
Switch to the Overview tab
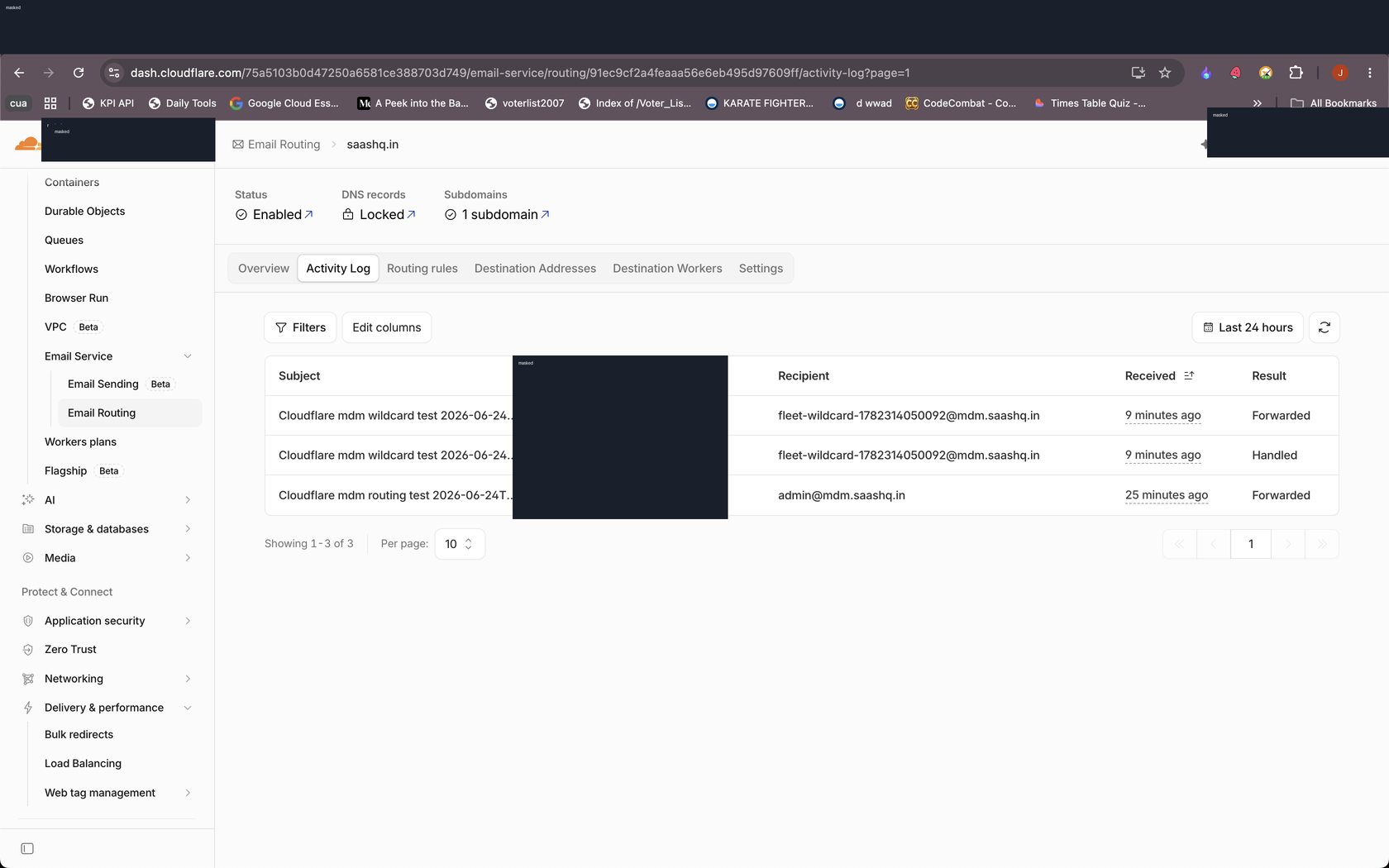click(x=264, y=269)
